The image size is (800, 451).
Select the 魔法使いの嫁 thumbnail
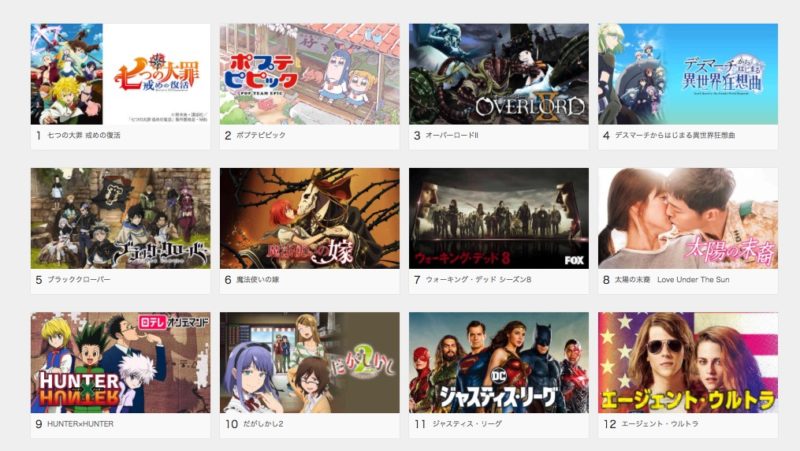[310, 218]
